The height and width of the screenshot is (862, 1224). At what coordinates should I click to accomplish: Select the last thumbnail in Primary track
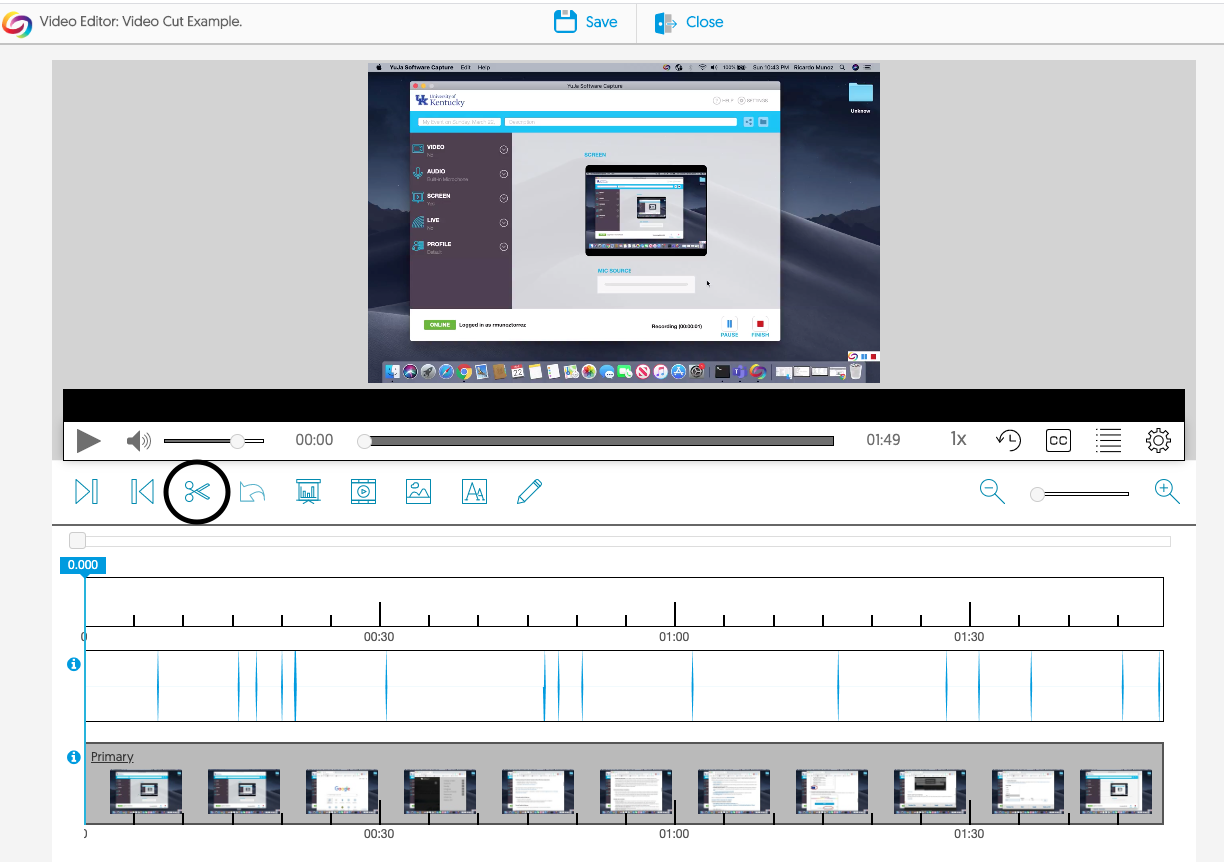coord(1116,791)
